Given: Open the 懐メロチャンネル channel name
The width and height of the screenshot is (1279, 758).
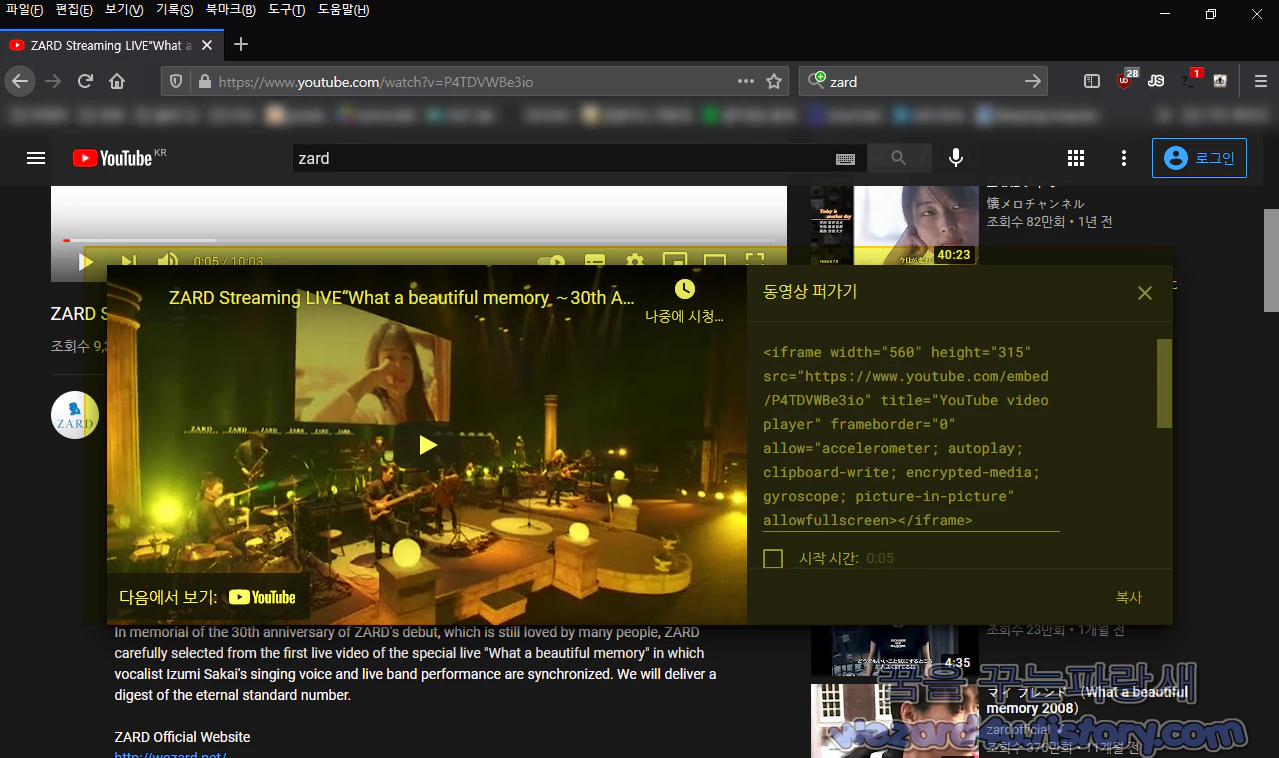Looking at the screenshot, I should (1035, 203).
